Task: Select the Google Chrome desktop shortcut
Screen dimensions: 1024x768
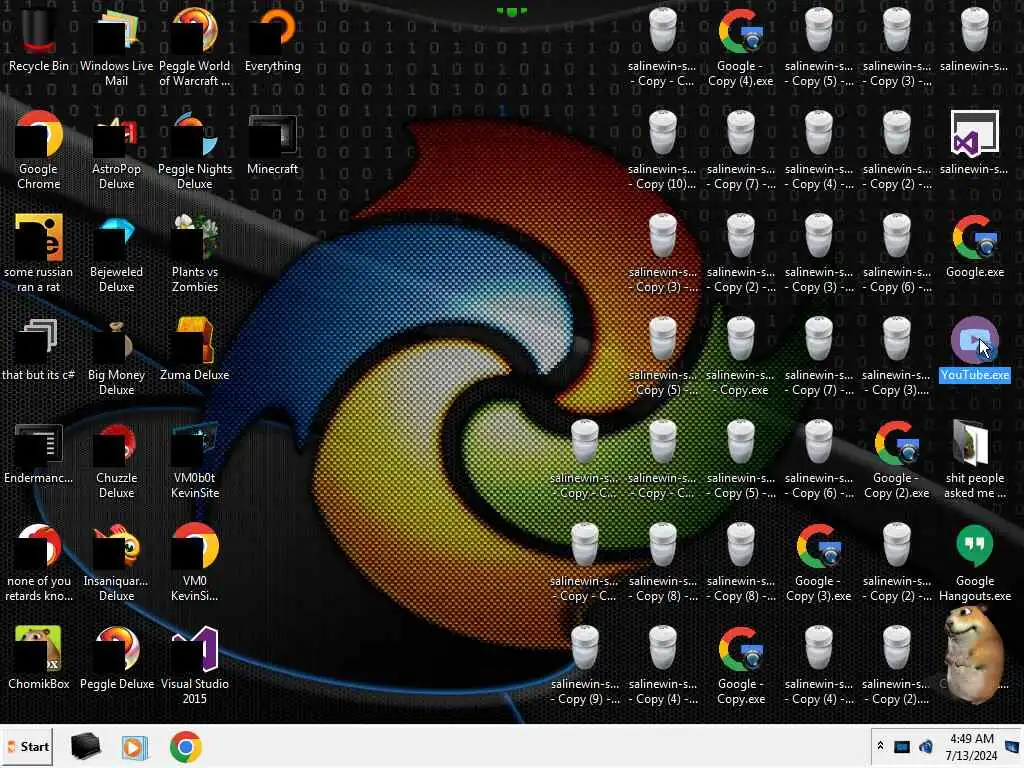Action: pos(39,150)
